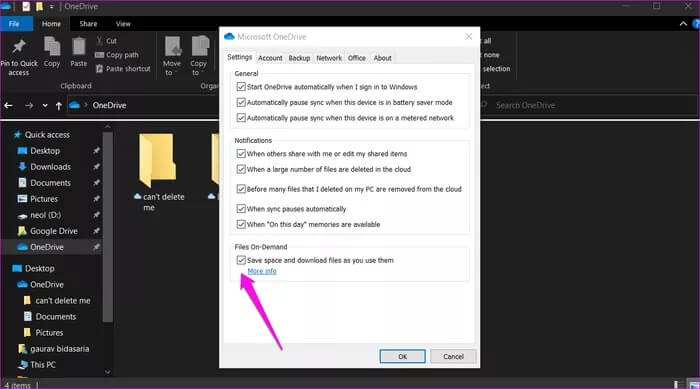Select Downloads in navigation pane
The height and width of the screenshot is (389, 700).
(50, 167)
